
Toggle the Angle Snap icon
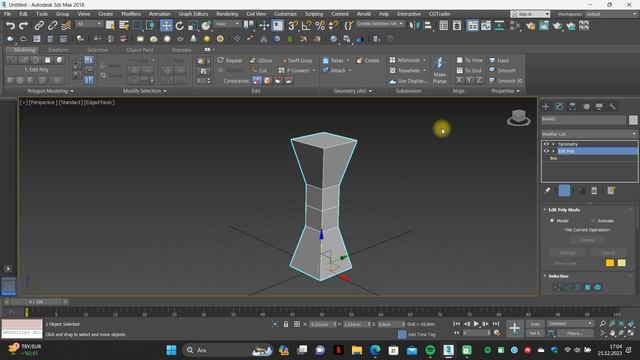306,26
